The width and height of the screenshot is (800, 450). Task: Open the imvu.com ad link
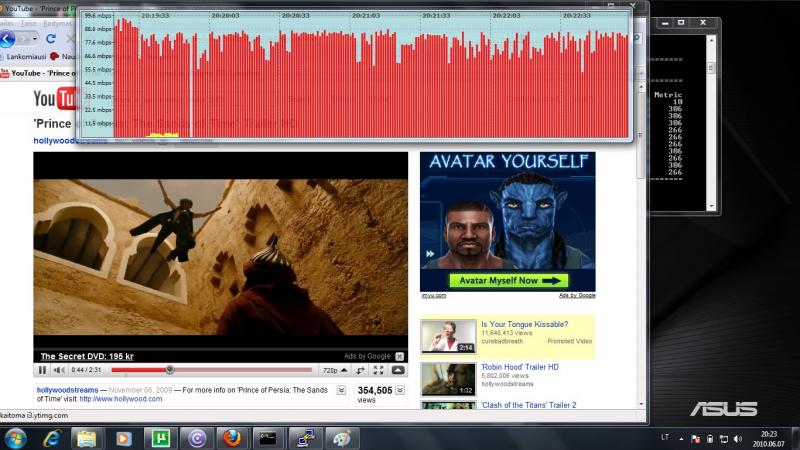[434, 295]
